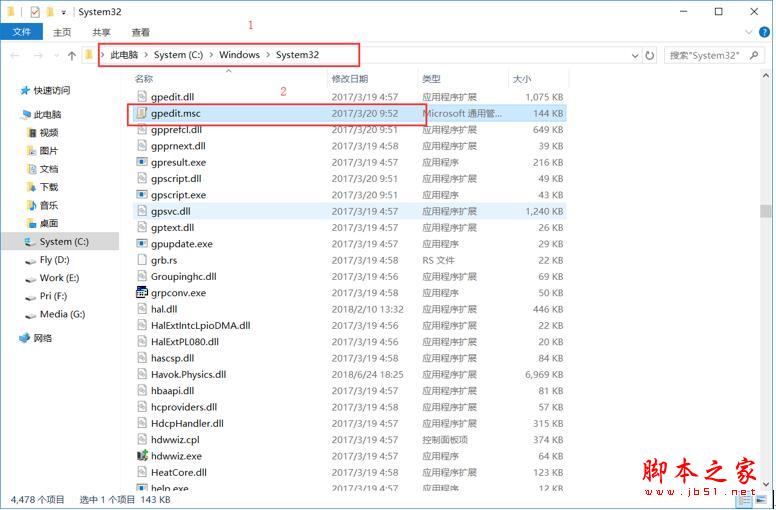The height and width of the screenshot is (510, 776).
Task: Click System32 breadcrumb in address bar
Action: (297, 55)
